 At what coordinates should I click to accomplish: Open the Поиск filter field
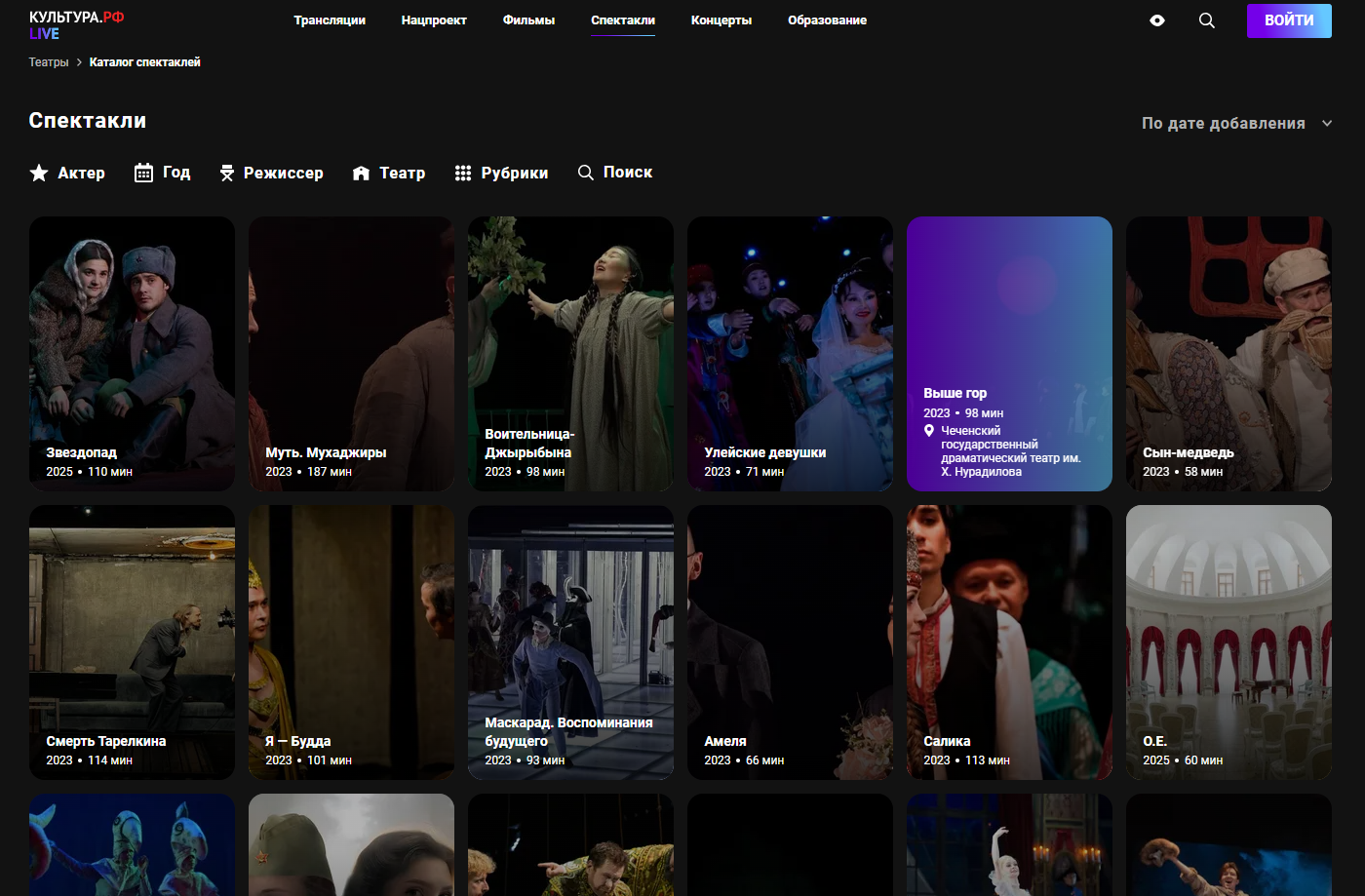click(x=615, y=172)
